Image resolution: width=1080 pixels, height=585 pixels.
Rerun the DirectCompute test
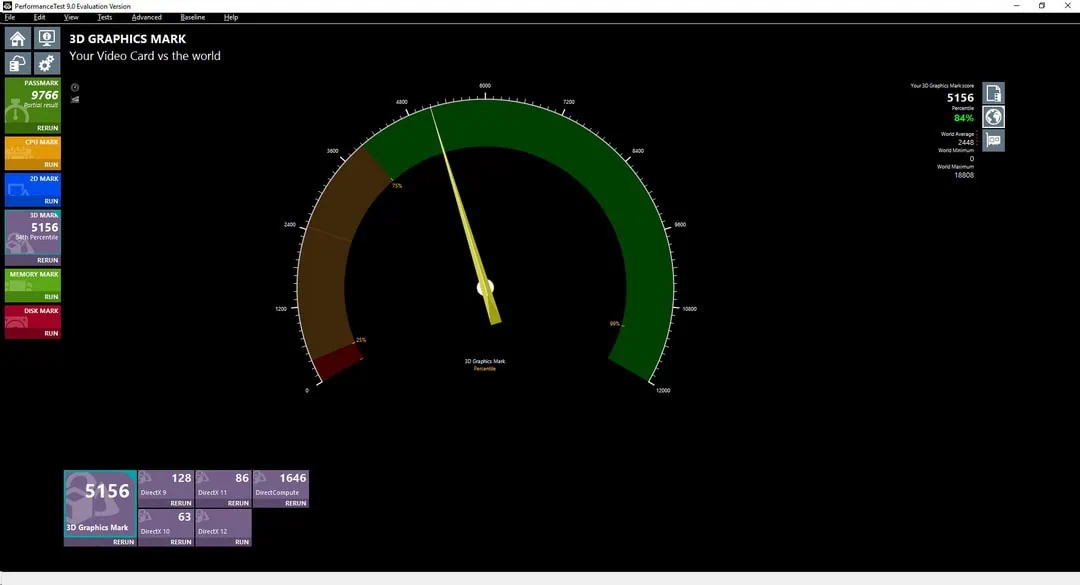(x=295, y=503)
